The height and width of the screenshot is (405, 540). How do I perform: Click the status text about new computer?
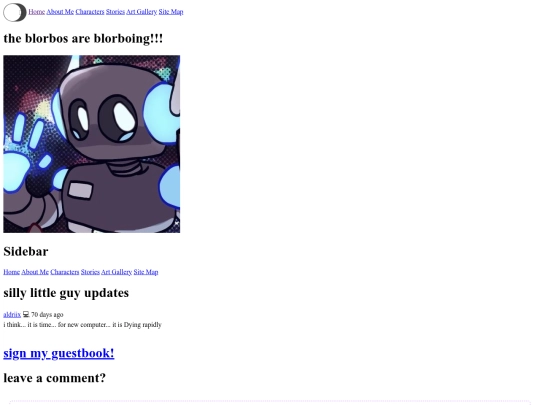click(83, 325)
